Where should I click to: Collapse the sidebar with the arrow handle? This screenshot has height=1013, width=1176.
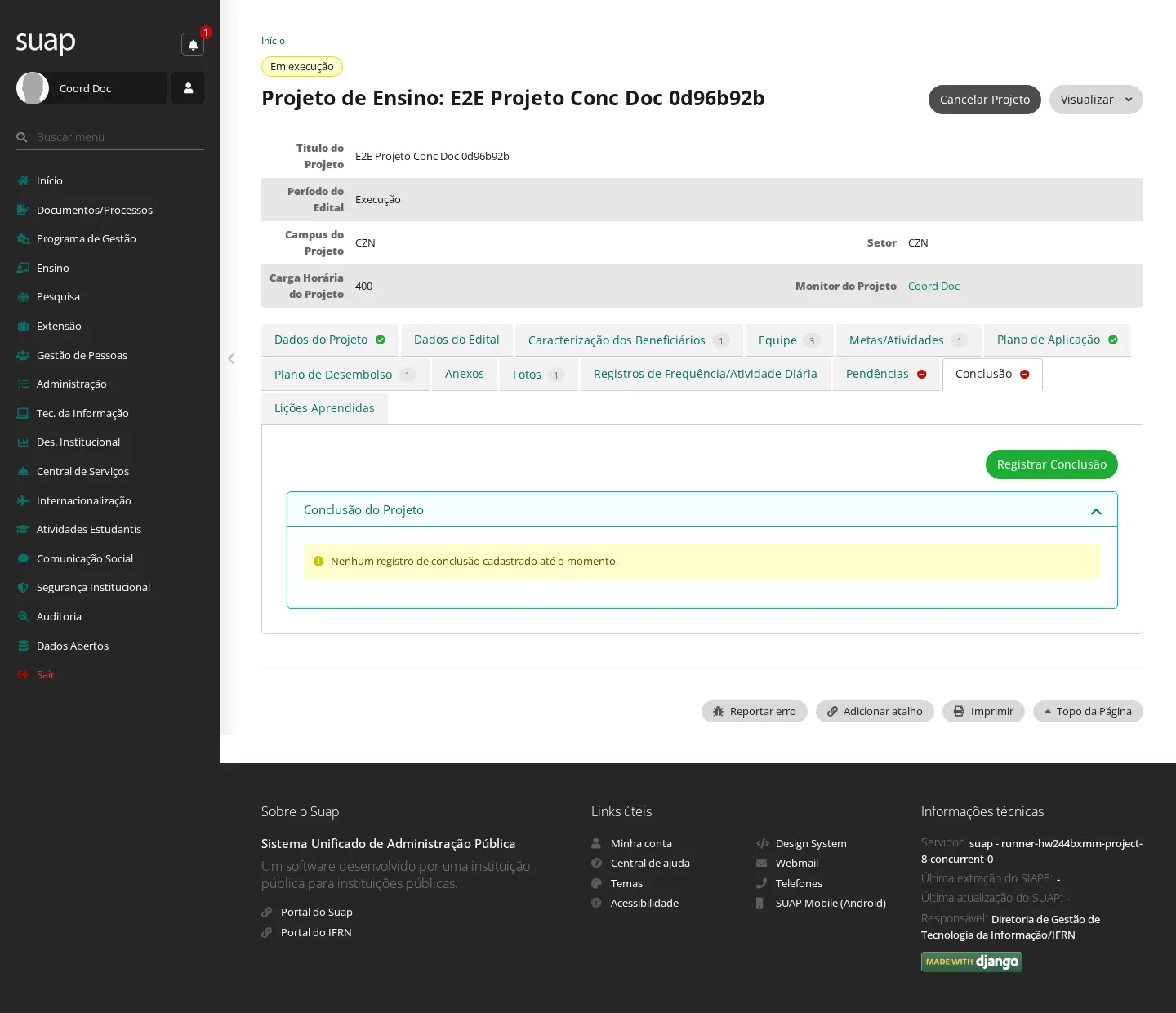[231, 358]
